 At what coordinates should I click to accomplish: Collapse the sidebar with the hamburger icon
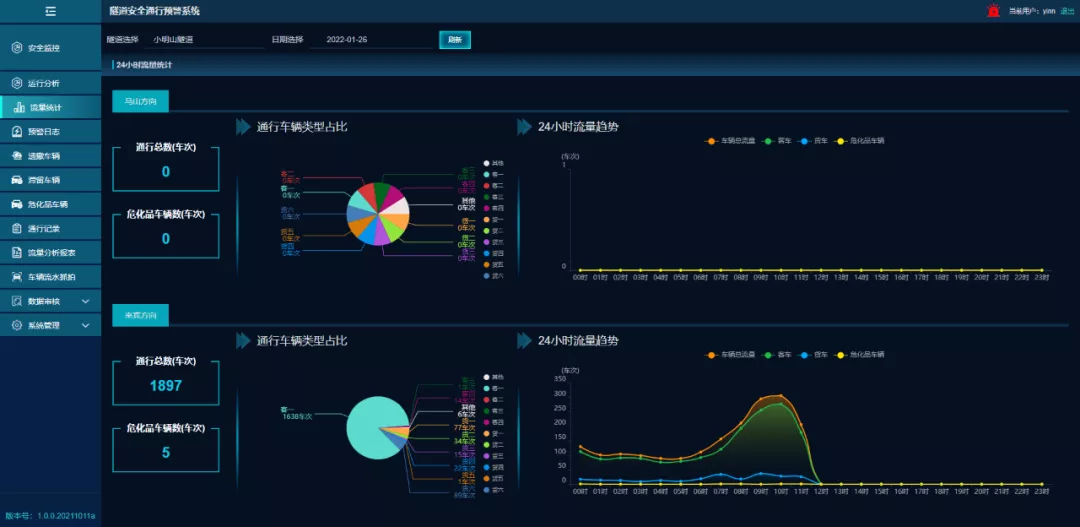pyautogui.click(x=50, y=11)
